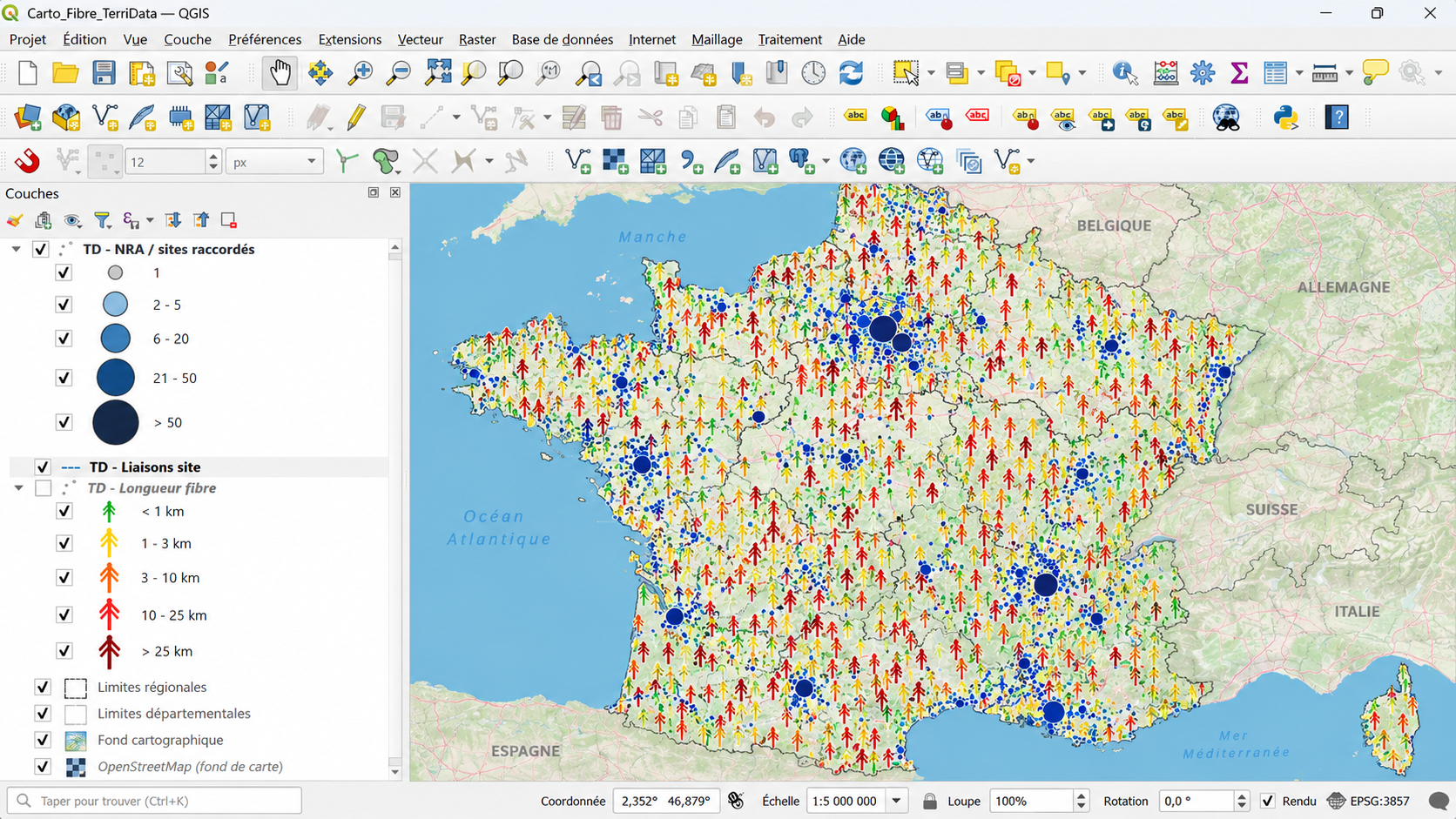This screenshot has width=1456, height=819.
Task: Toggle visibility of TD - Longueur fibre layer
Action: [x=43, y=488]
